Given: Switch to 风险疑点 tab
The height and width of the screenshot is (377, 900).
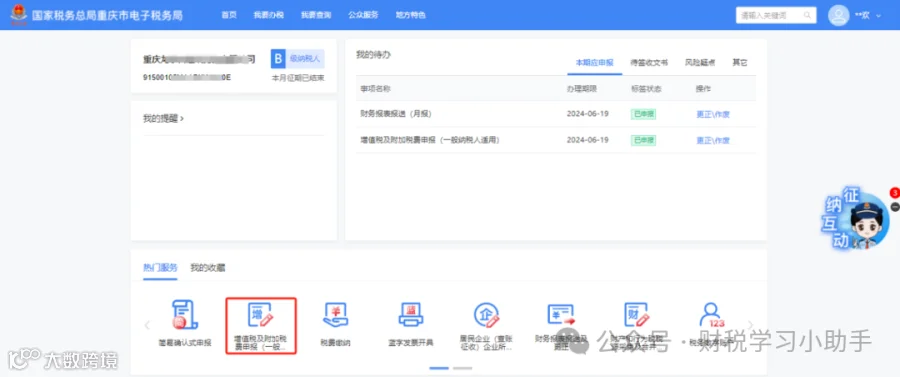Looking at the screenshot, I should click(x=700, y=63).
